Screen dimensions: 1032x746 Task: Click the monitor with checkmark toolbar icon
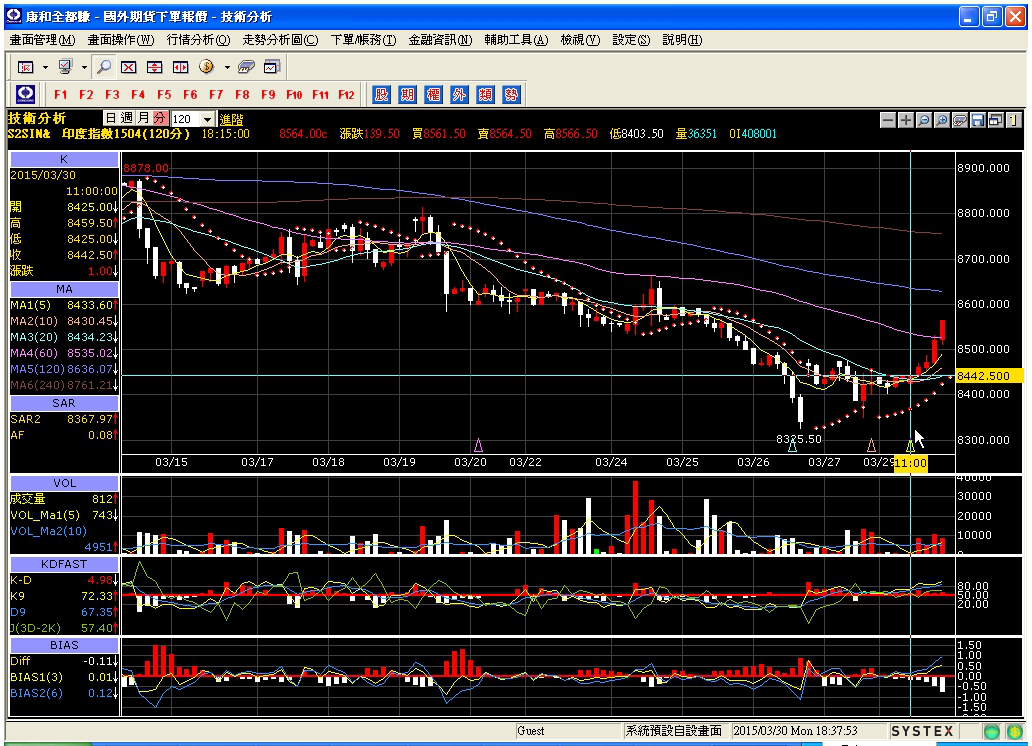click(x=65, y=67)
